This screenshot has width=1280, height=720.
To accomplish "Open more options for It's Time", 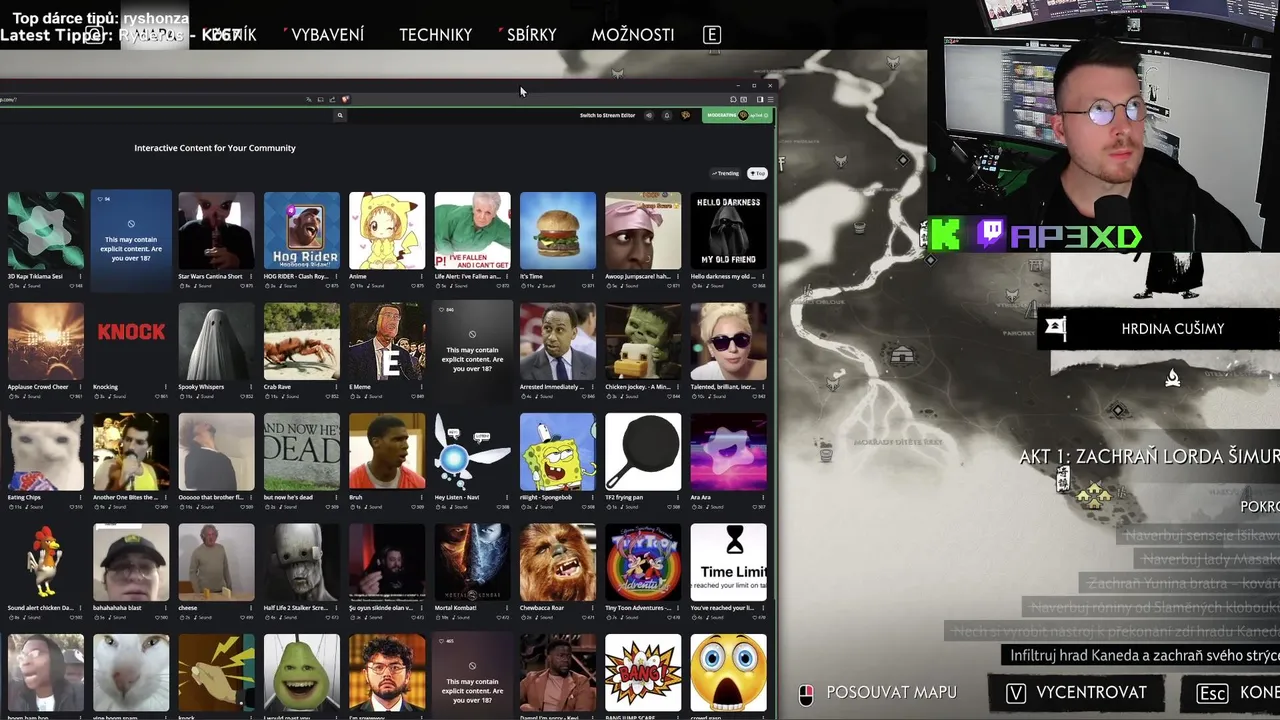I will pos(592,276).
